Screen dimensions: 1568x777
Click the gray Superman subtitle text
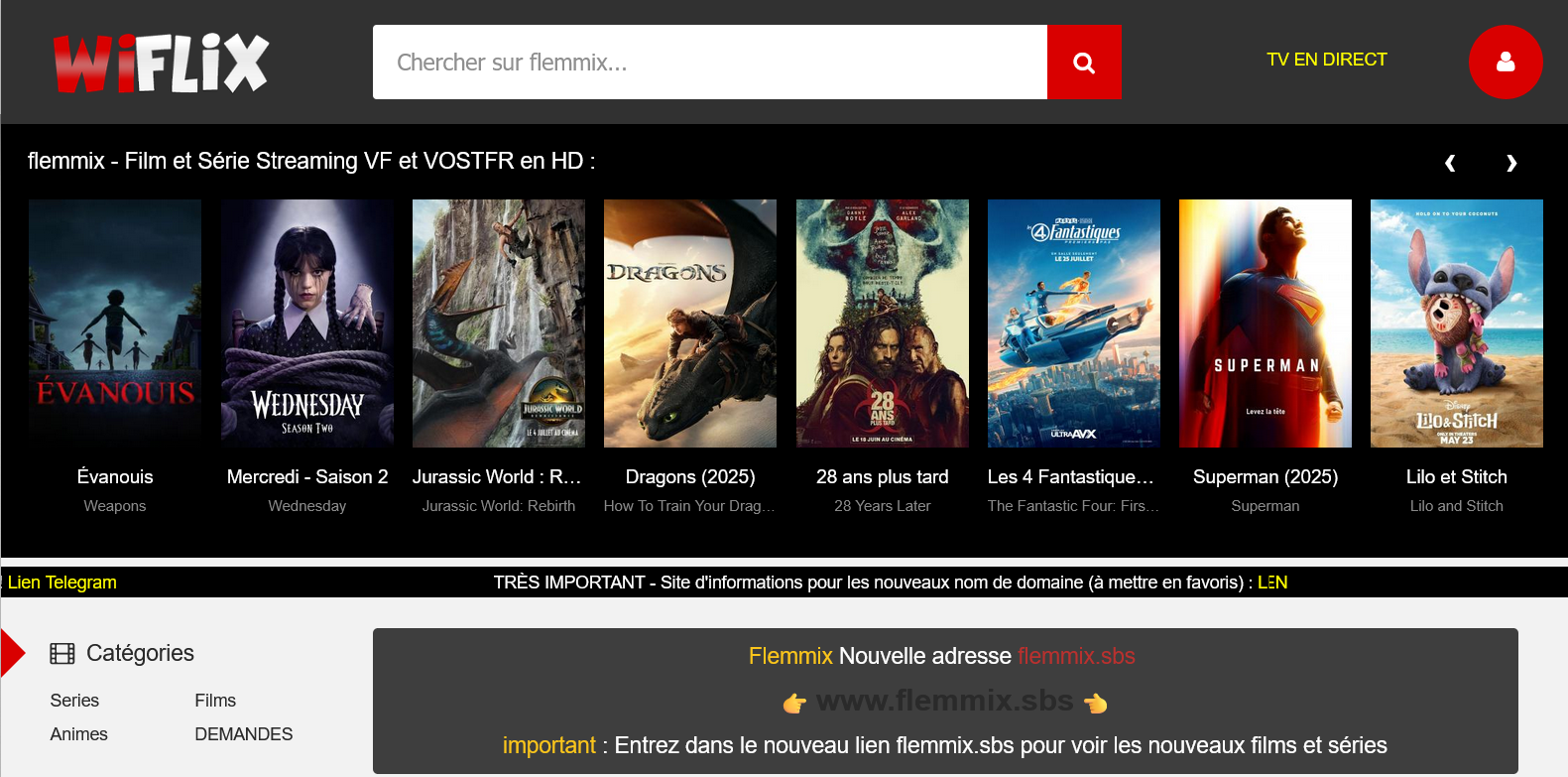click(x=1266, y=506)
